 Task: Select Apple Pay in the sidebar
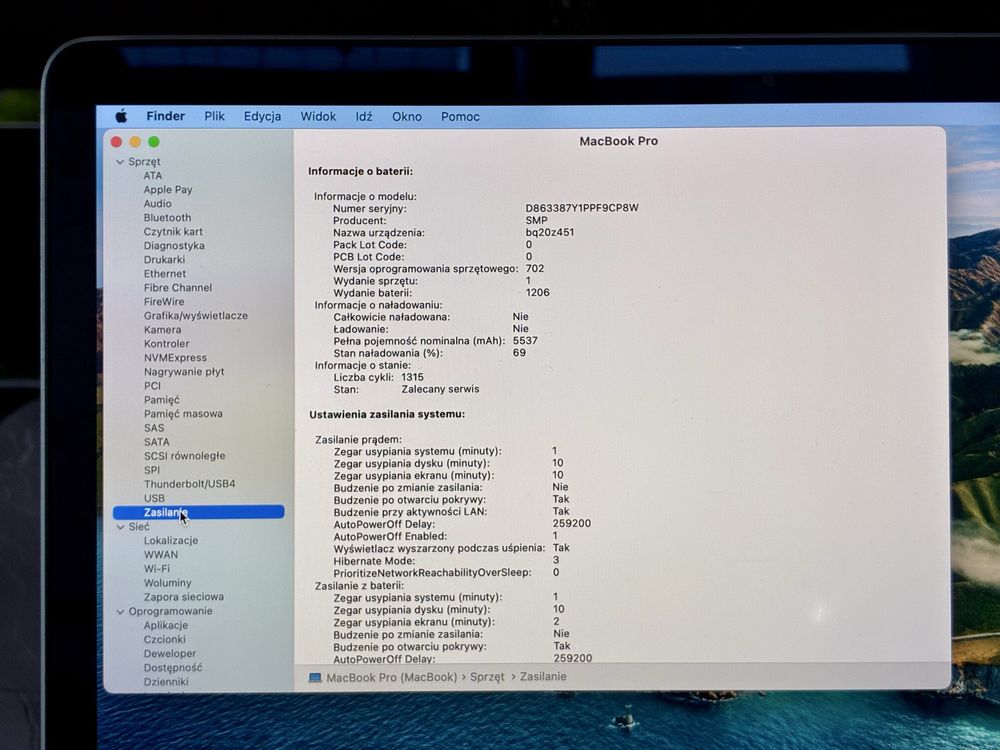(x=168, y=189)
